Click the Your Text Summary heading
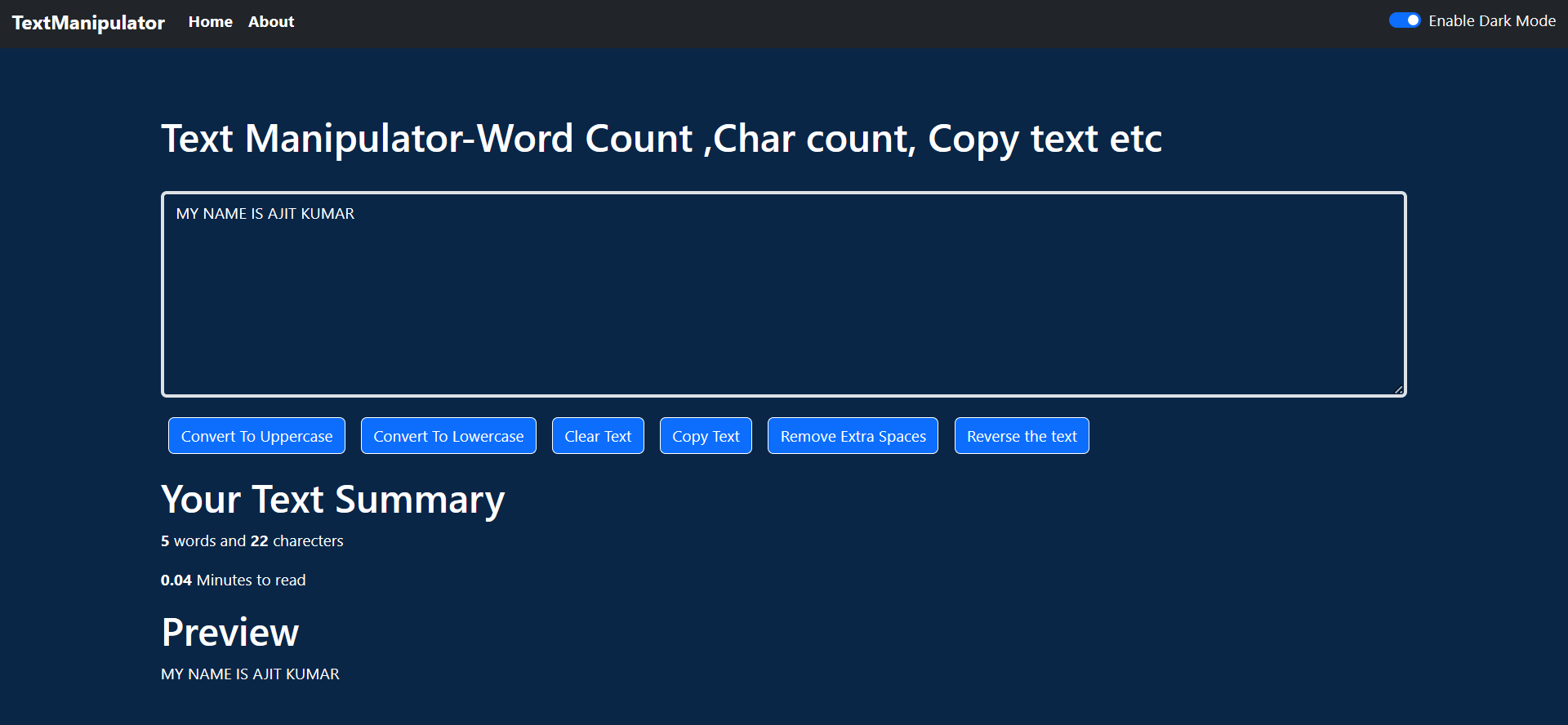Image resolution: width=1568 pixels, height=725 pixels. [333, 500]
